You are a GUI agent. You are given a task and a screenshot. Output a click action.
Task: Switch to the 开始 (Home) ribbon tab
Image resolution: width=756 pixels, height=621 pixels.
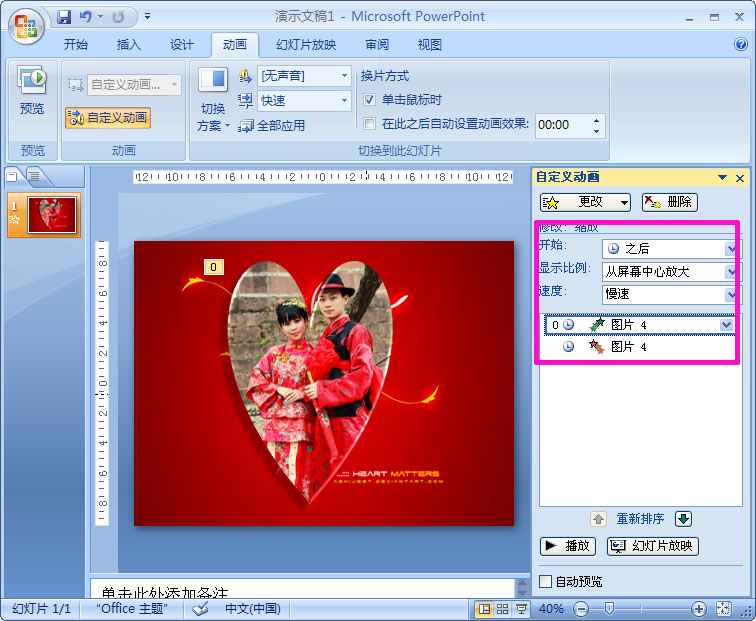(76, 45)
